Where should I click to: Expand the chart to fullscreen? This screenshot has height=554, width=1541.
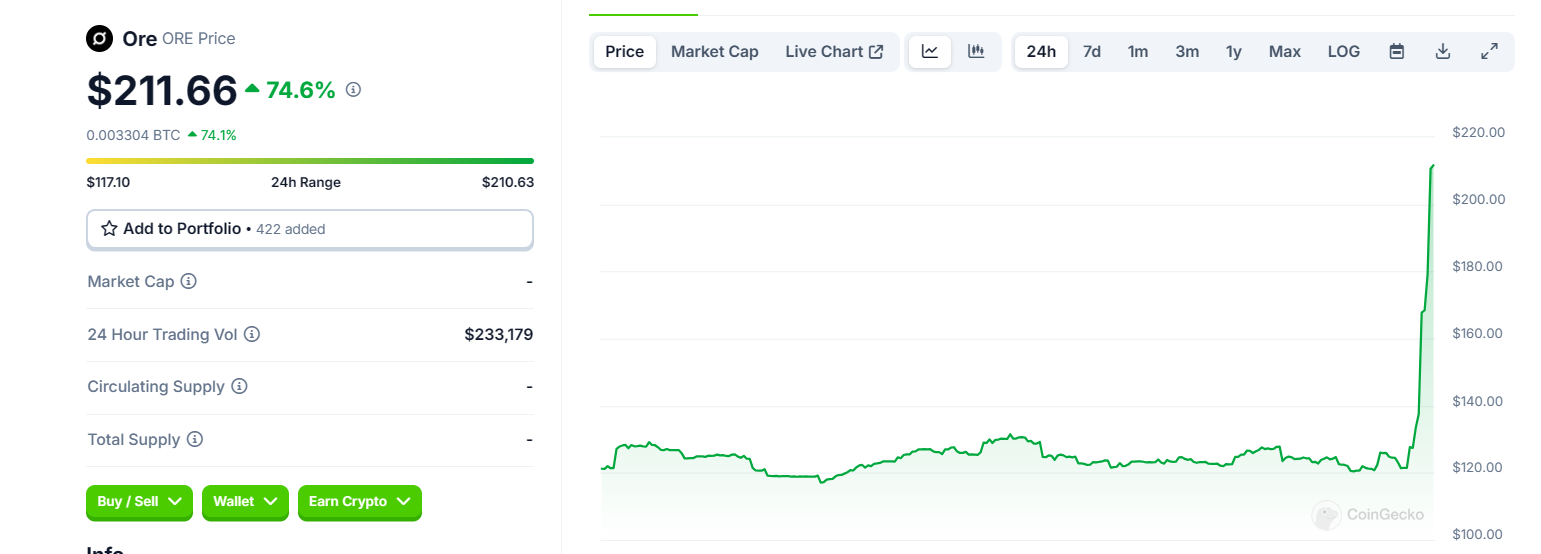pyautogui.click(x=1489, y=51)
